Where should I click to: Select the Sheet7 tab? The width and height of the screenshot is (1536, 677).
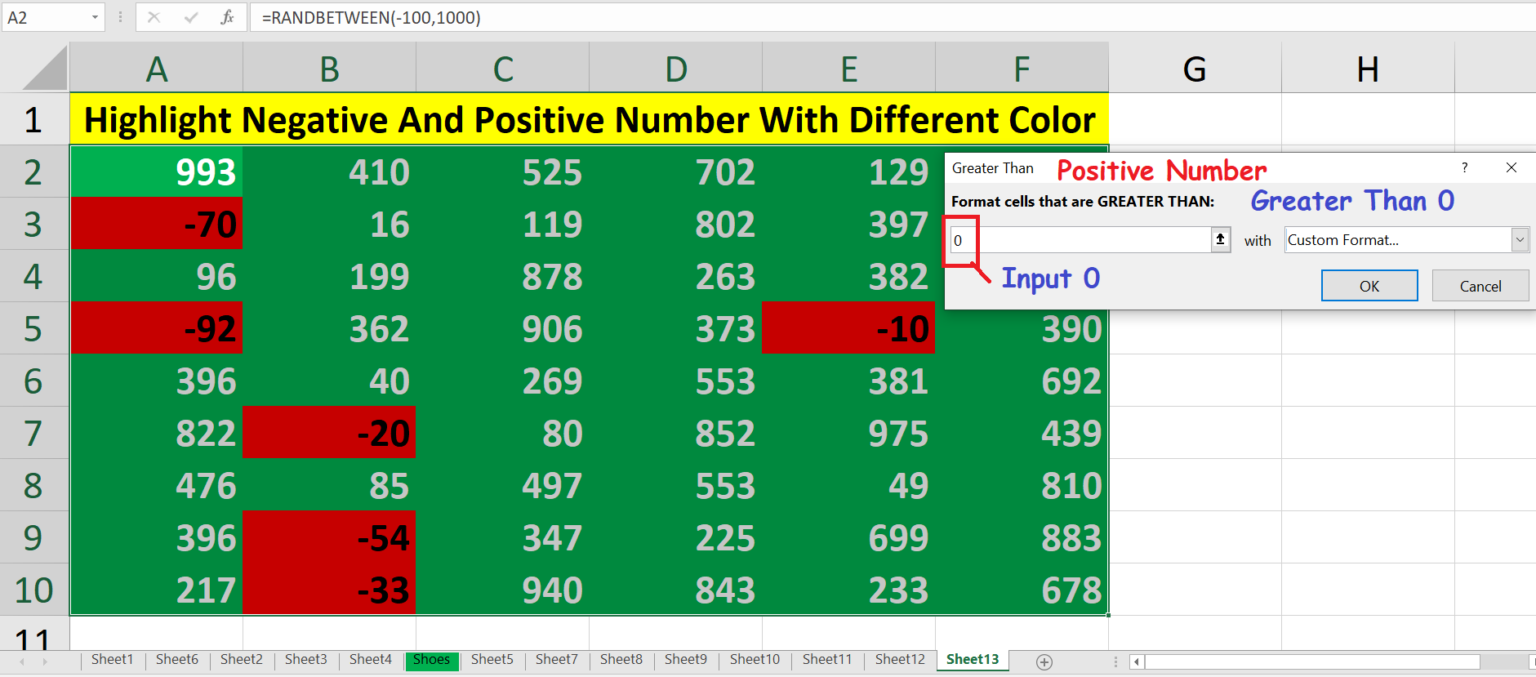556,660
